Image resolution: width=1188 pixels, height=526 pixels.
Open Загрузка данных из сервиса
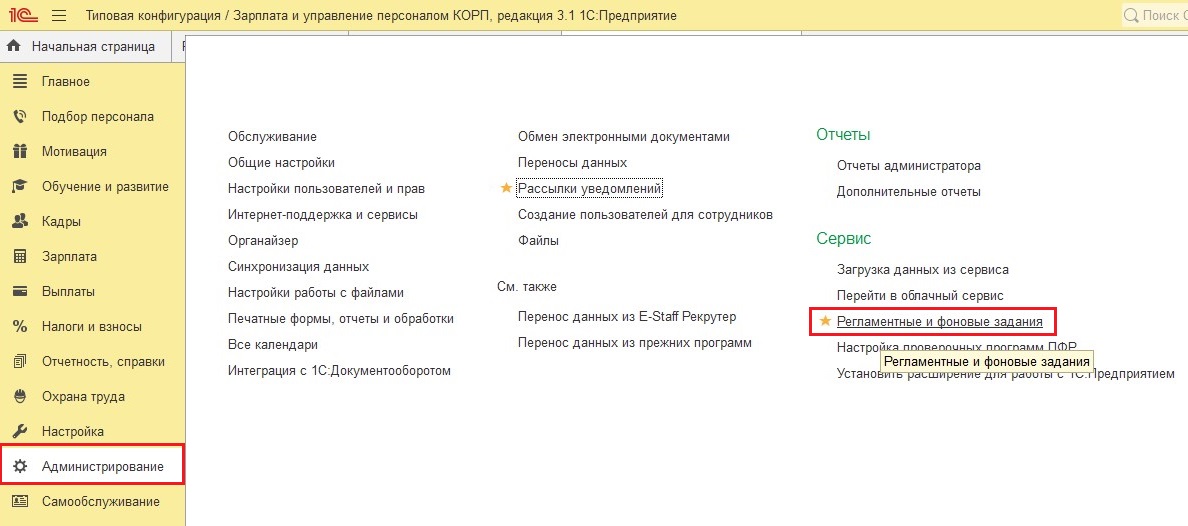coord(923,269)
